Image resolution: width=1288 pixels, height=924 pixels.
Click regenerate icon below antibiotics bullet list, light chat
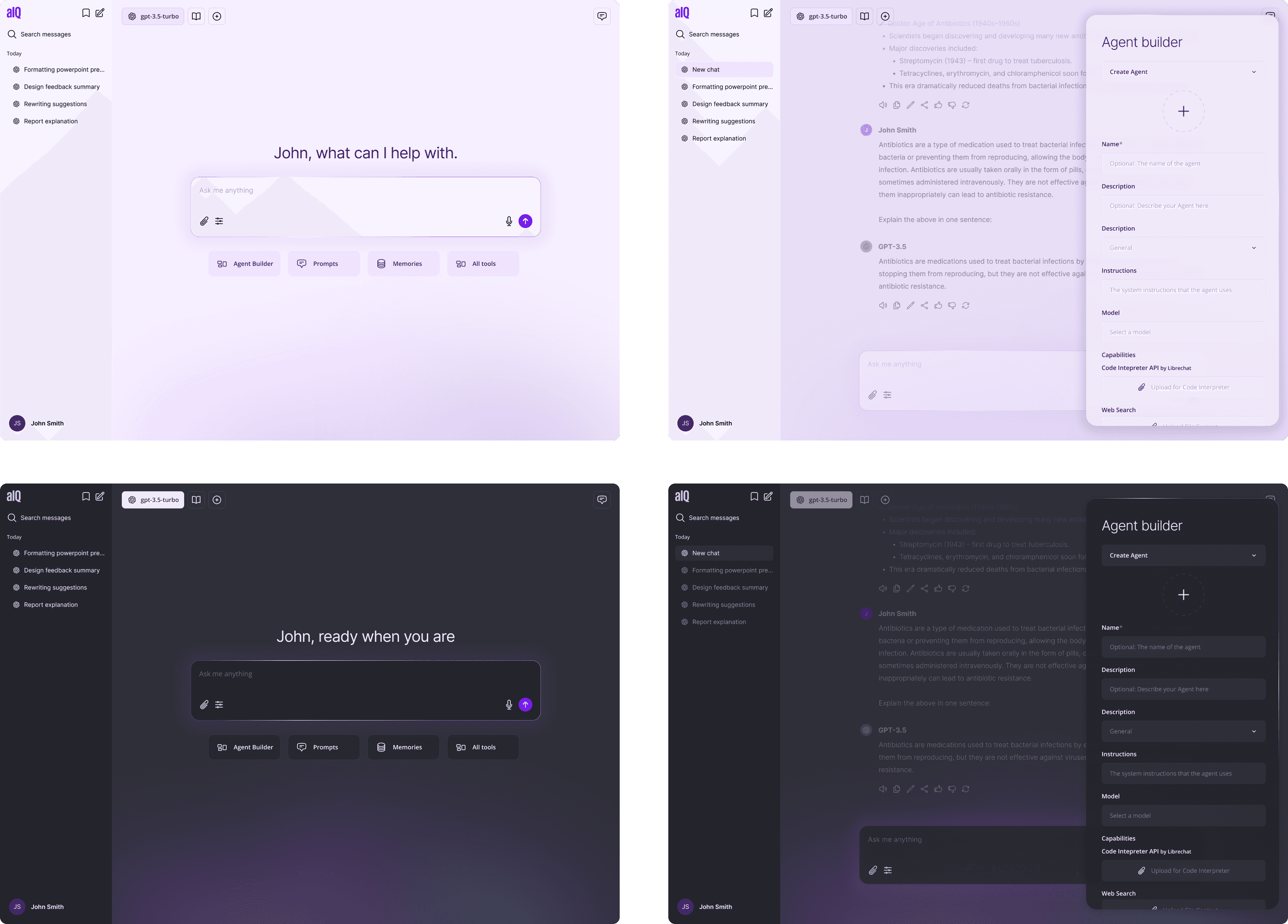click(x=965, y=105)
